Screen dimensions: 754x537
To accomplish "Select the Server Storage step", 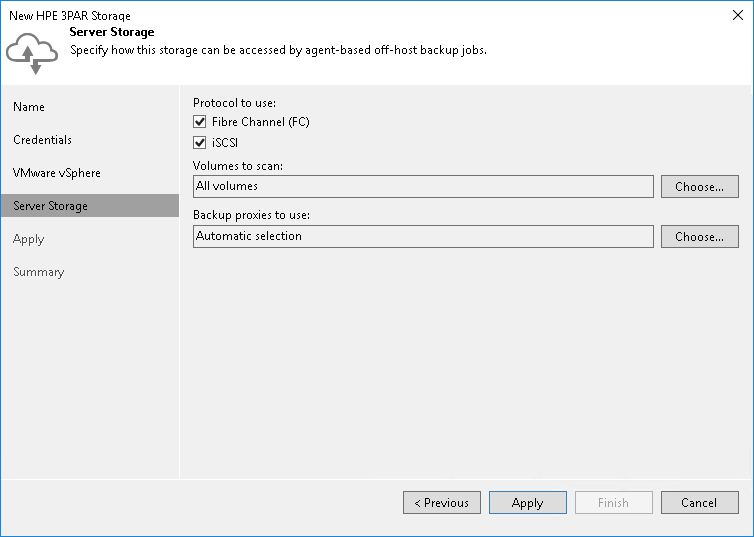I will pos(50,206).
